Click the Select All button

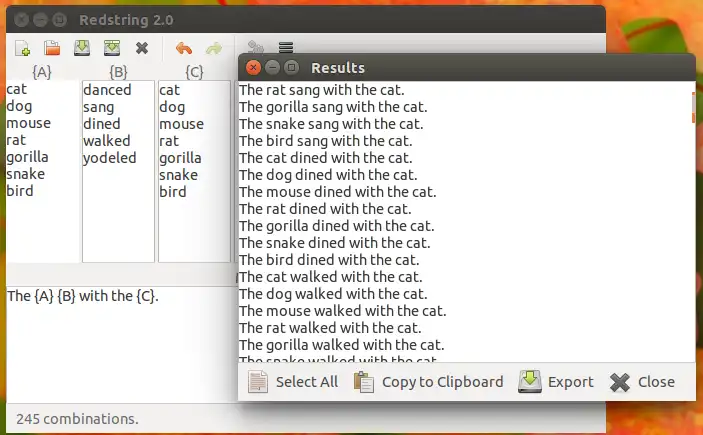293,382
